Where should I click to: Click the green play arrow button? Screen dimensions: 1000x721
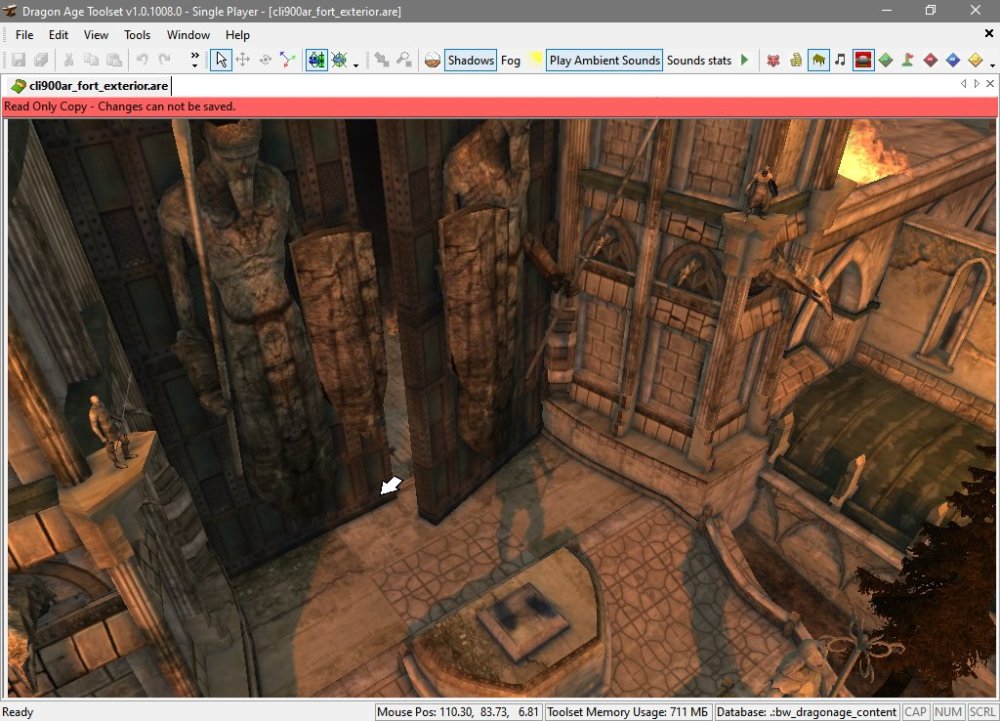click(744, 60)
